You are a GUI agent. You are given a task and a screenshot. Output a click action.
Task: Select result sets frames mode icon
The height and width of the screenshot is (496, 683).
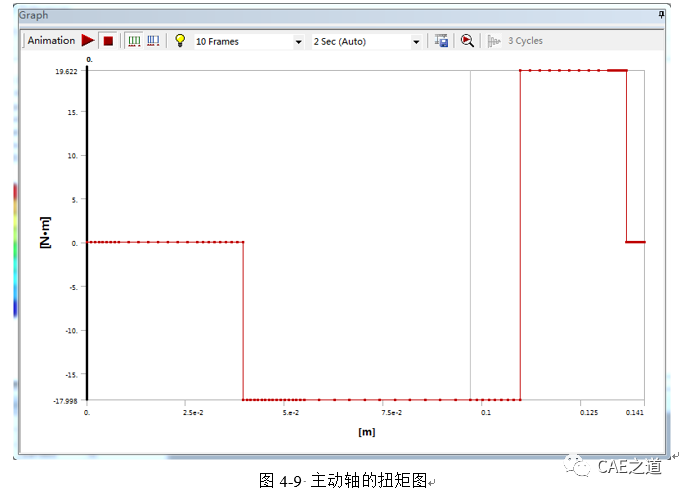[153, 41]
